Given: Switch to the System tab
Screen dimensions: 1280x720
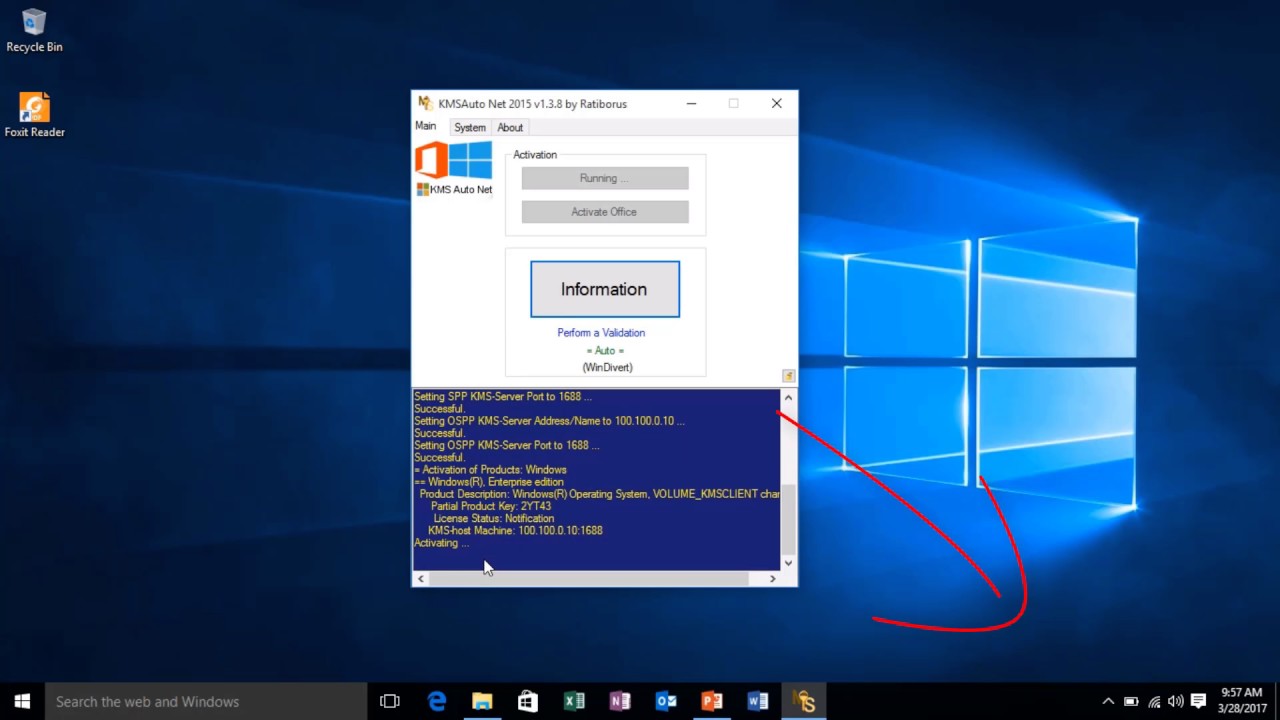Looking at the screenshot, I should pos(470,127).
